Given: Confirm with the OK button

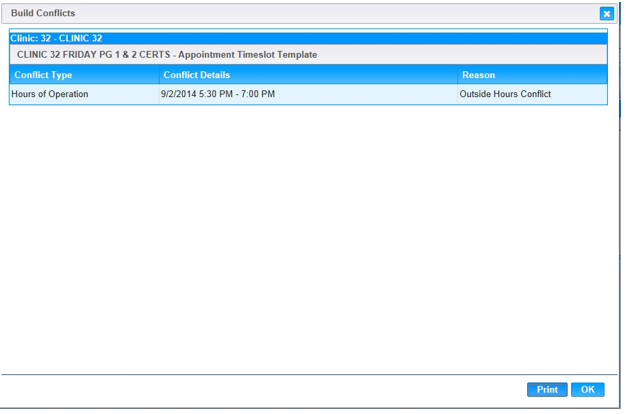Looking at the screenshot, I should (588, 390).
